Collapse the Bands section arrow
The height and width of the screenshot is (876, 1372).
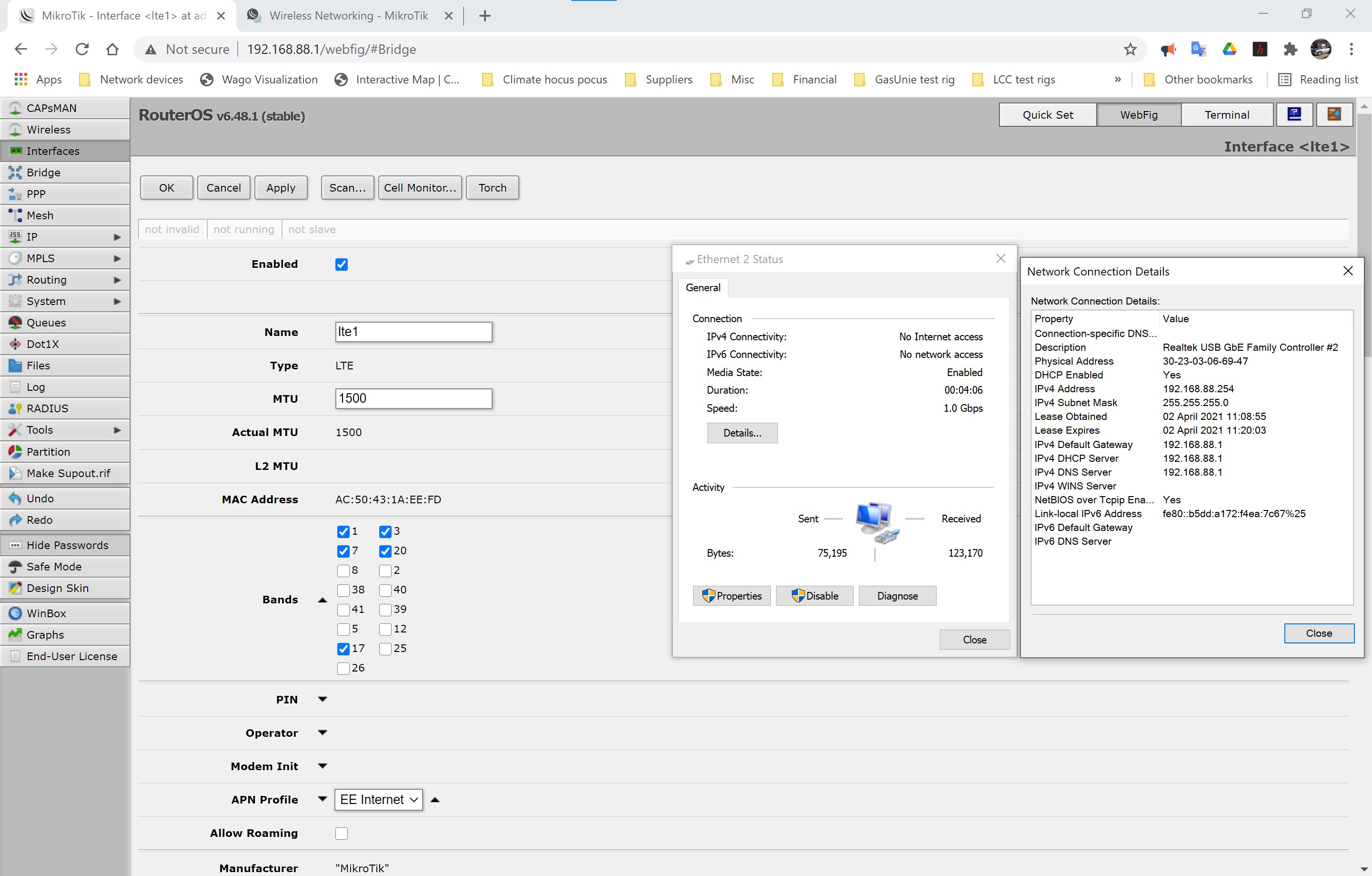tap(322, 600)
